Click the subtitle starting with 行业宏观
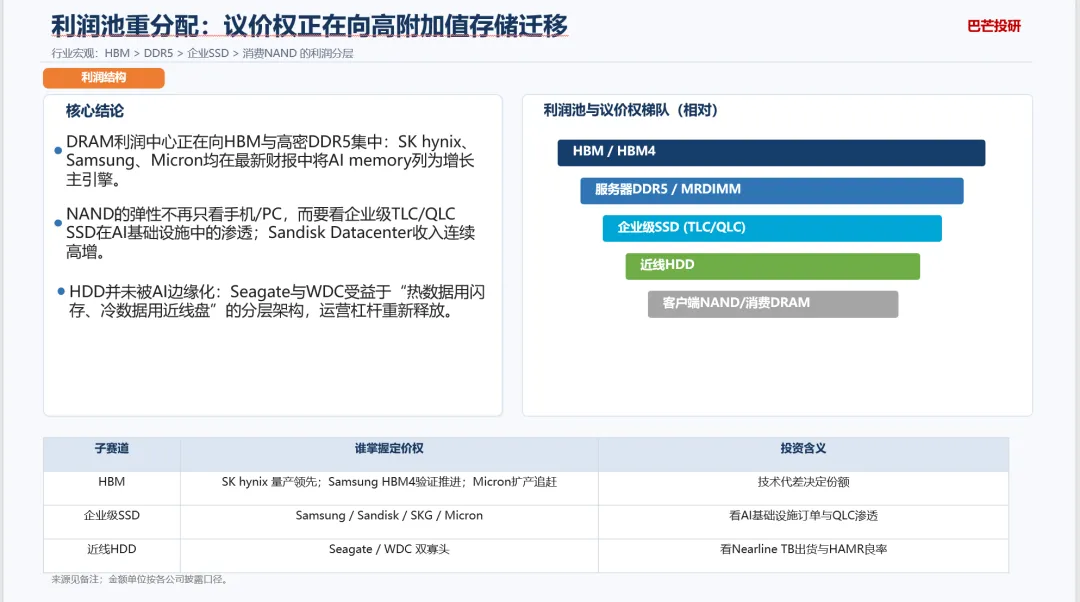This screenshot has height=602, width=1080. click(x=202, y=53)
